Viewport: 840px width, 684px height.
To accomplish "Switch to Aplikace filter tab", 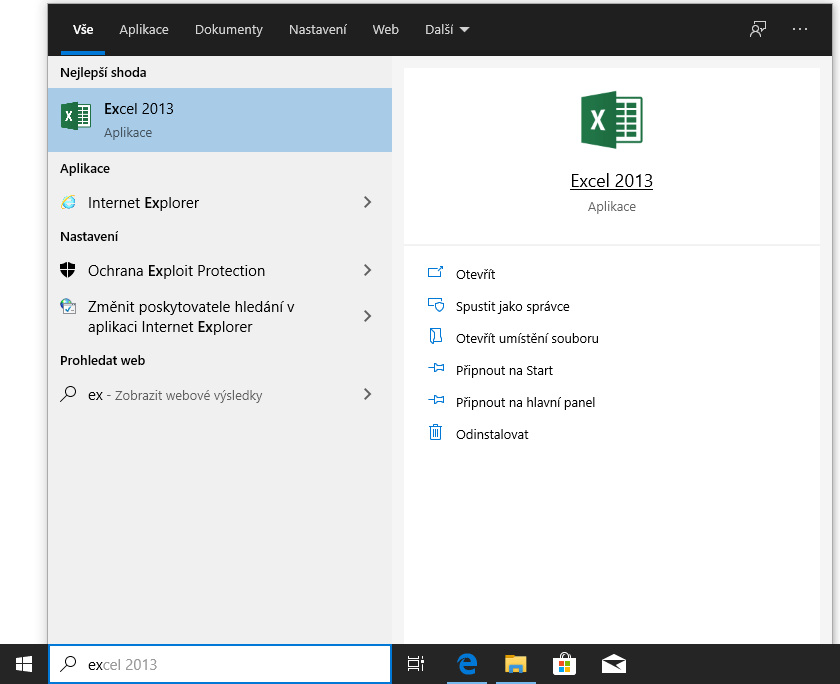I will pyautogui.click(x=144, y=29).
